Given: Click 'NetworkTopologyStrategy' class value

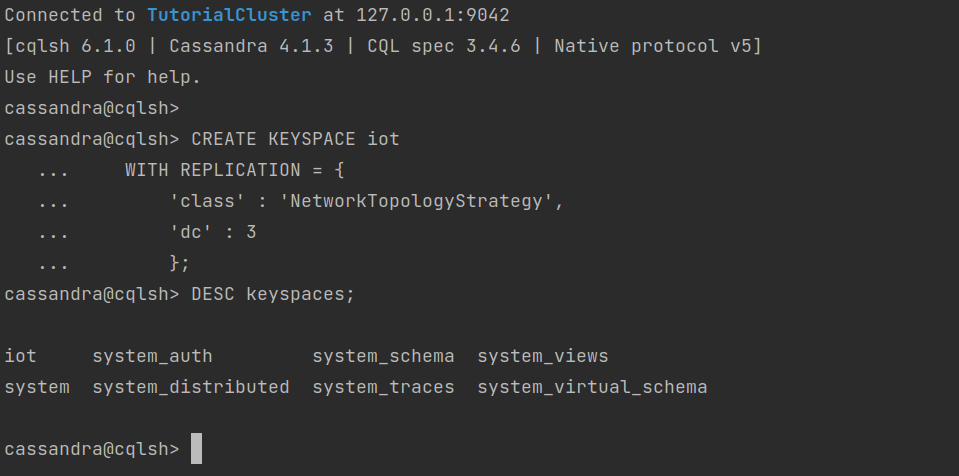Looking at the screenshot, I should [x=417, y=201].
